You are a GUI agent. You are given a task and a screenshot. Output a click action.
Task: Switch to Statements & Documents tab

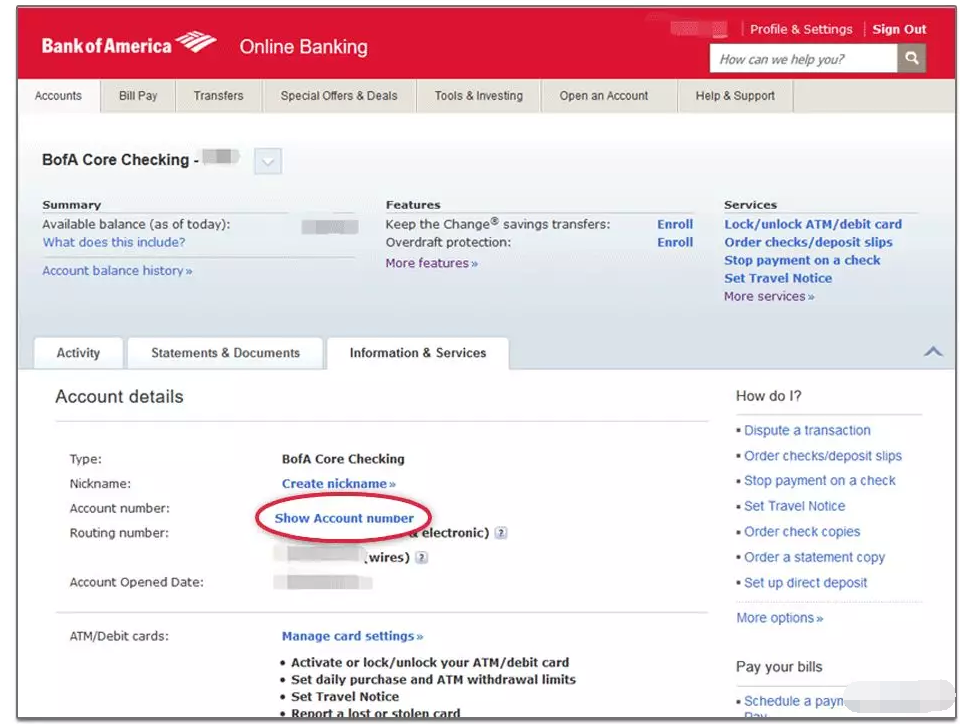(x=225, y=353)
